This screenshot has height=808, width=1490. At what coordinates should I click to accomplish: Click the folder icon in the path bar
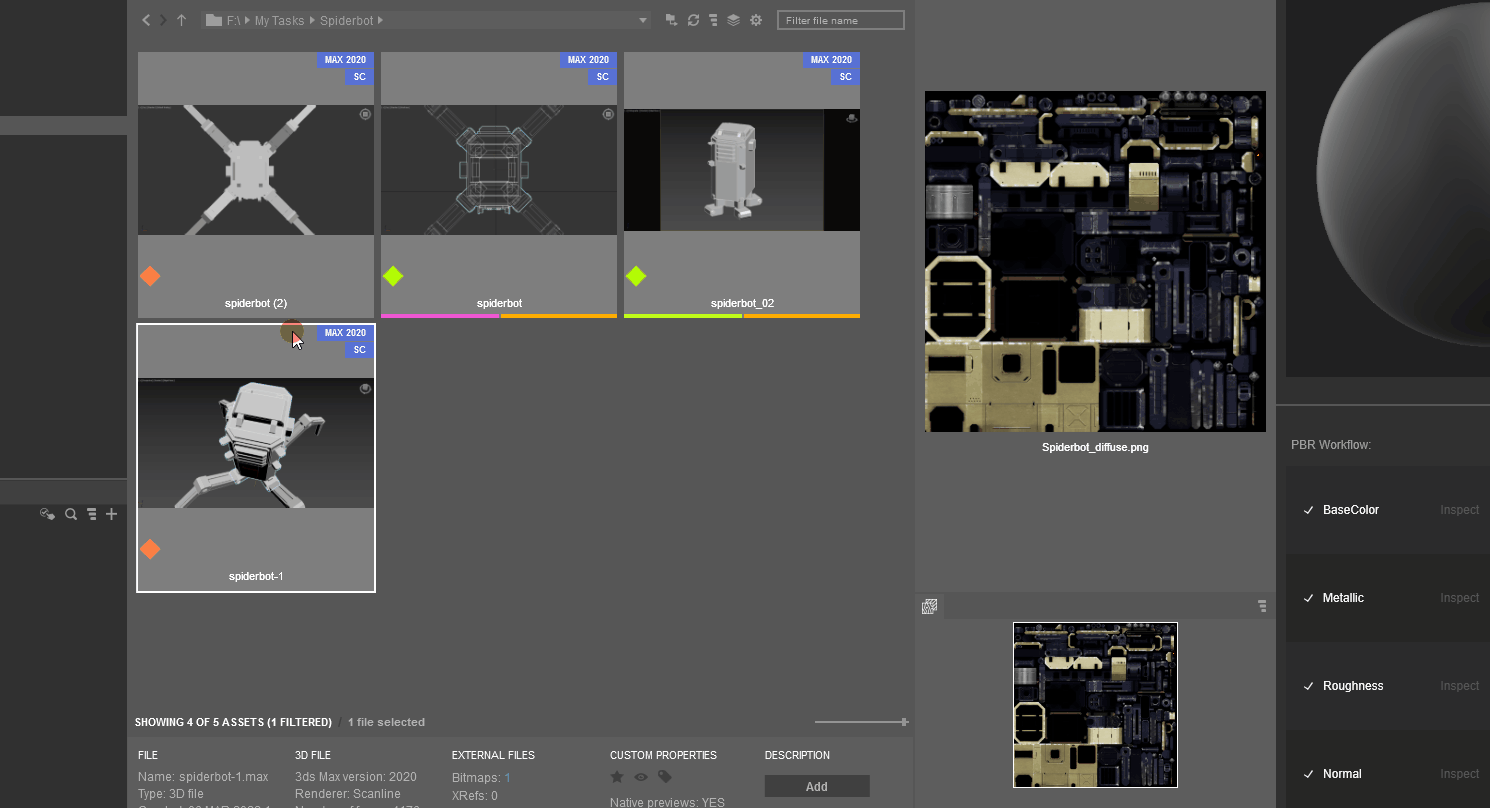[212, 20]
